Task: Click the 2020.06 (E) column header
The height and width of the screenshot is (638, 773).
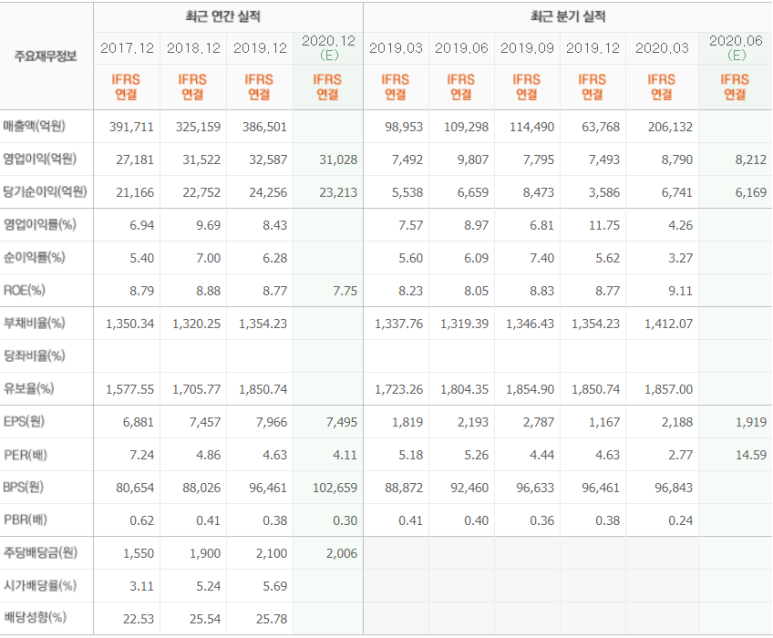Action: coord(736,48)
